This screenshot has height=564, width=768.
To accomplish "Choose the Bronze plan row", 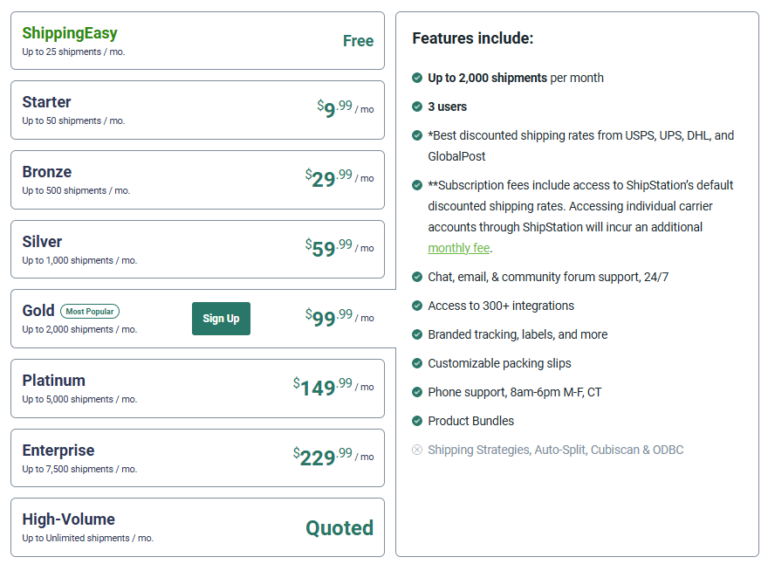I will pos(197,180).
